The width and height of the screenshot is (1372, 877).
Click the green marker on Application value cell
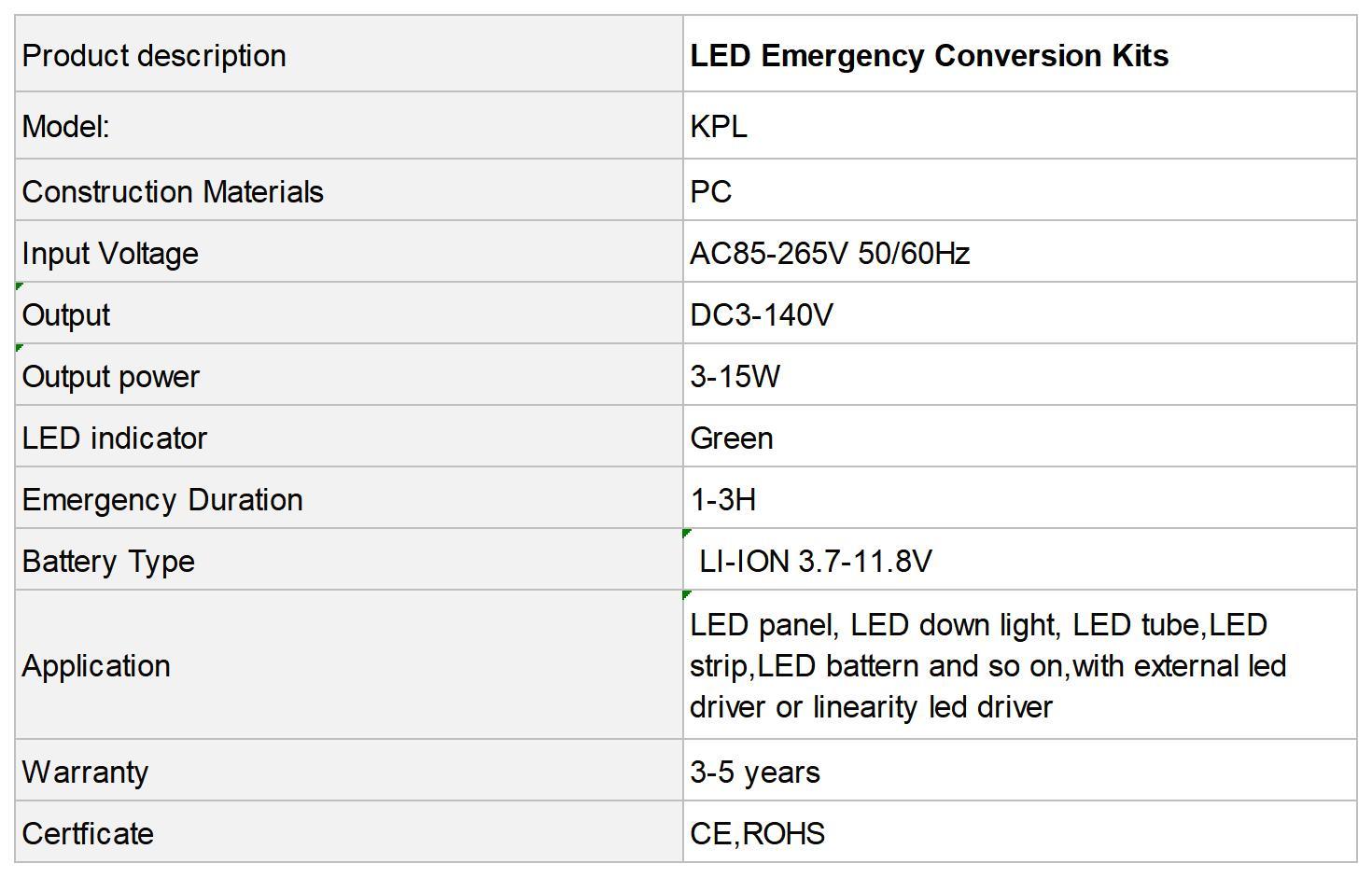(x=687, y=594)
